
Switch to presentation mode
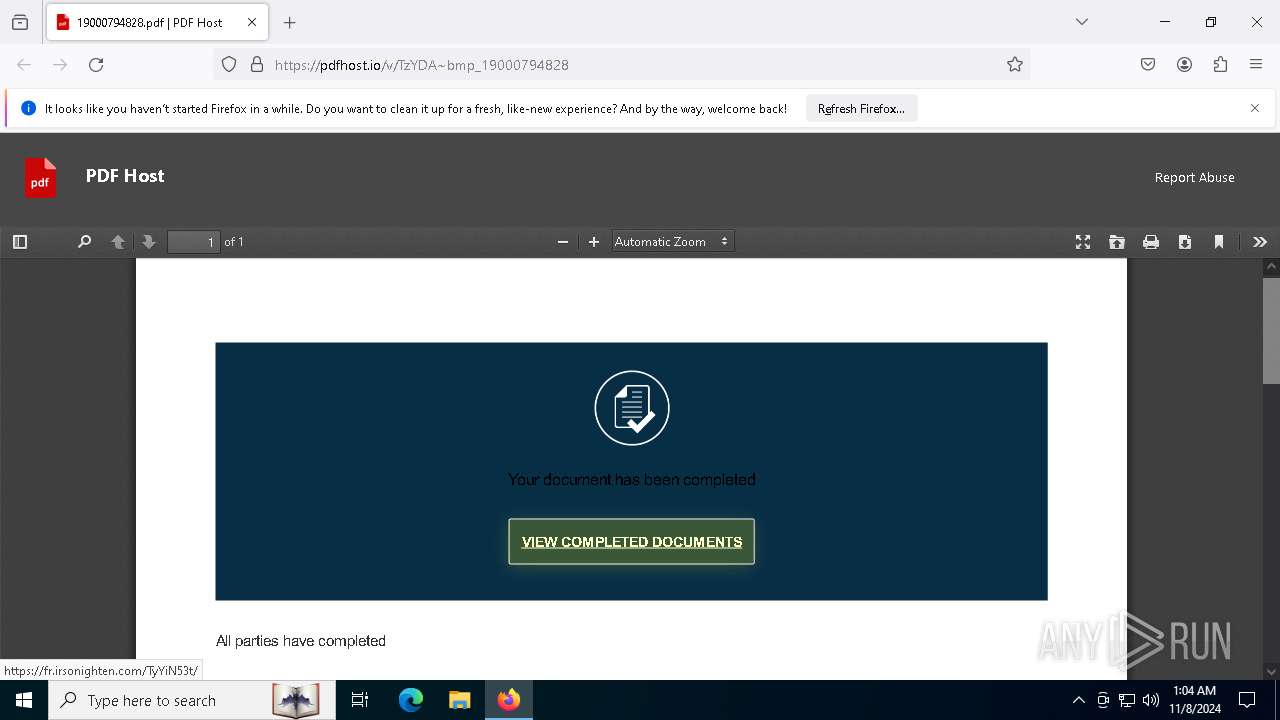1083,242
